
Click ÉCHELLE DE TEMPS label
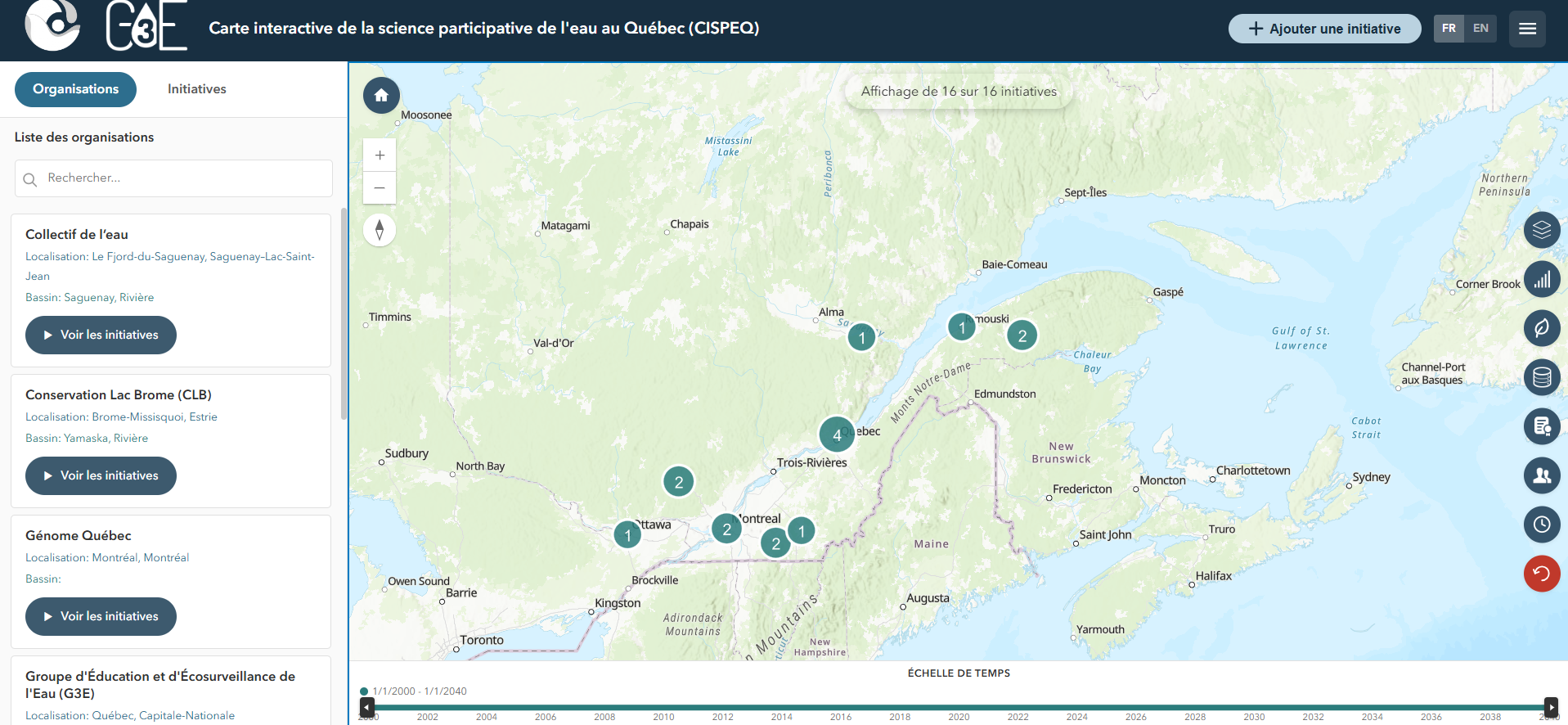pyautogui.click(x=959, y=673)
